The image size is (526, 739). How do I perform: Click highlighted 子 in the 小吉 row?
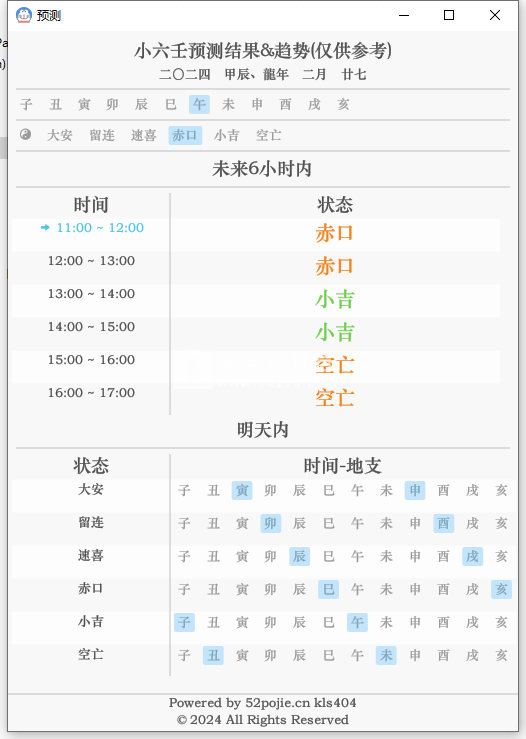point(184,622)
